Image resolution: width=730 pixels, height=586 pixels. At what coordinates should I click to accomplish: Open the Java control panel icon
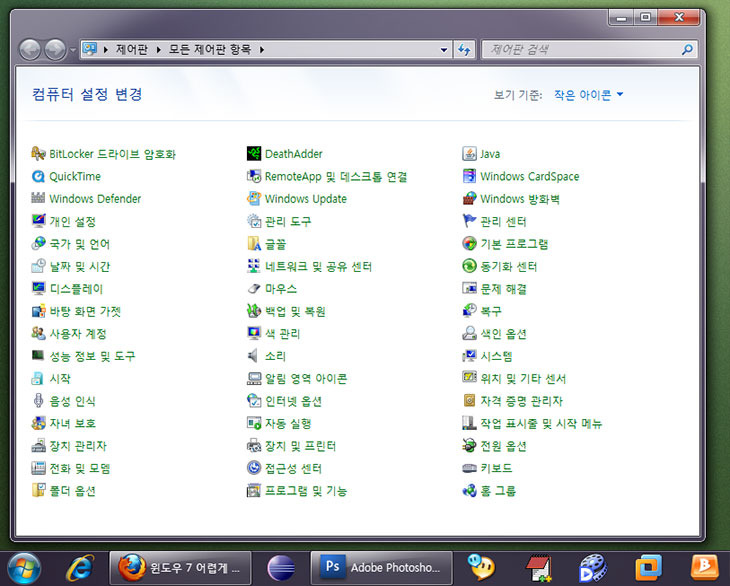coord(469,154)
